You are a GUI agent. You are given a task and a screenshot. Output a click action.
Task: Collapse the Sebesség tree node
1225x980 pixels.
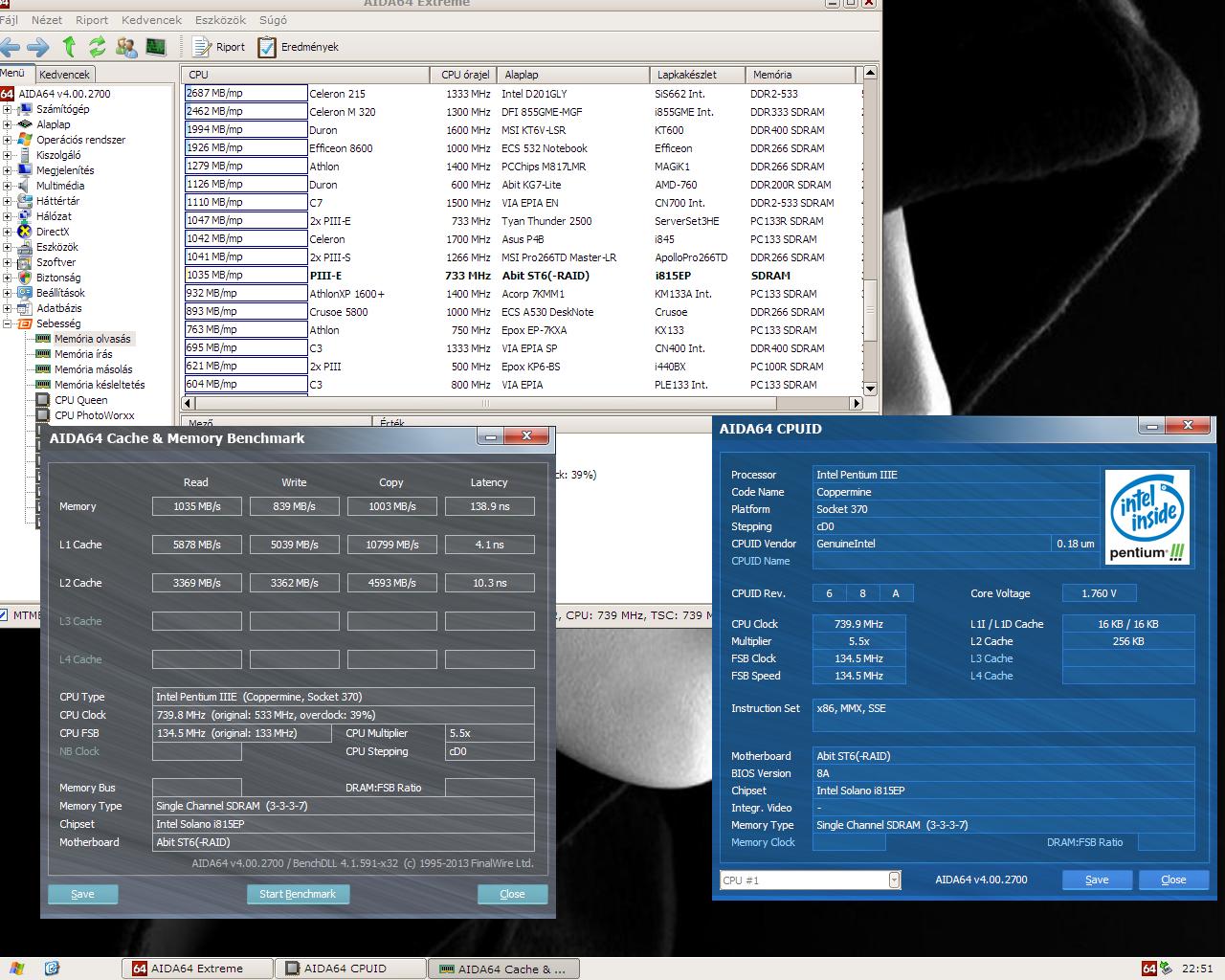[x=7, y=323]
